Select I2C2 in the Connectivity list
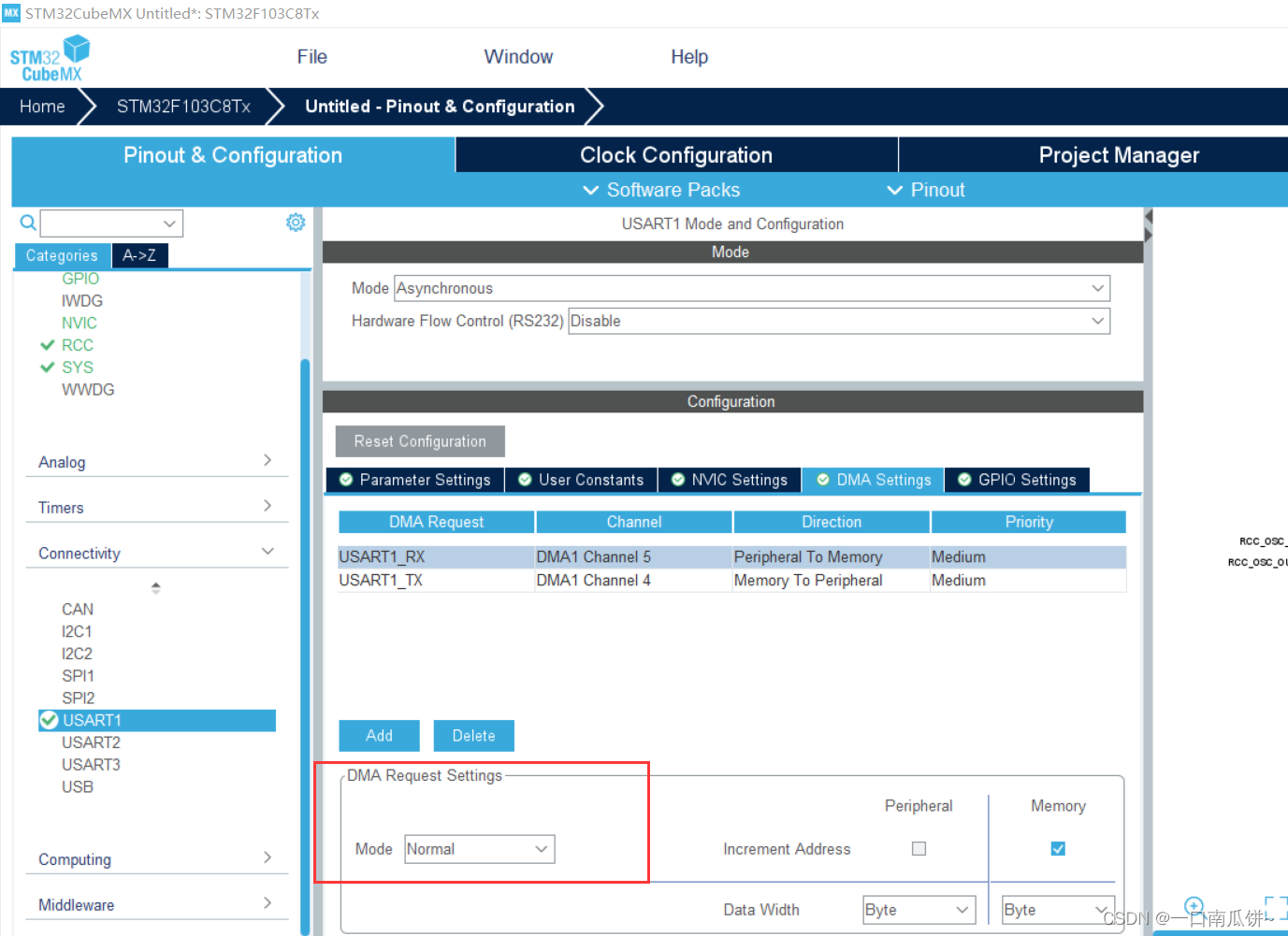 [x=77, y=654]
